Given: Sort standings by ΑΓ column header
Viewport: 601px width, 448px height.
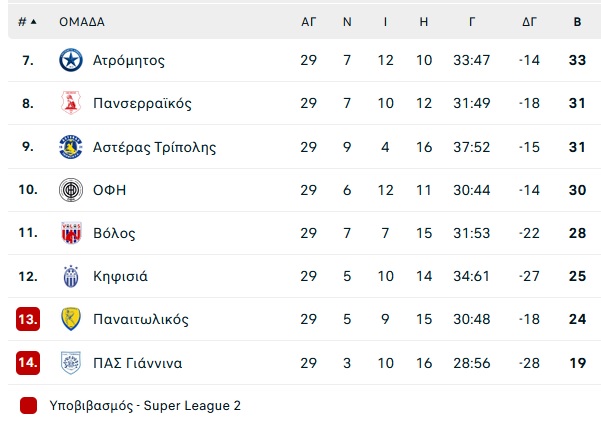Looking at the screenshot, I should [309, 22].
